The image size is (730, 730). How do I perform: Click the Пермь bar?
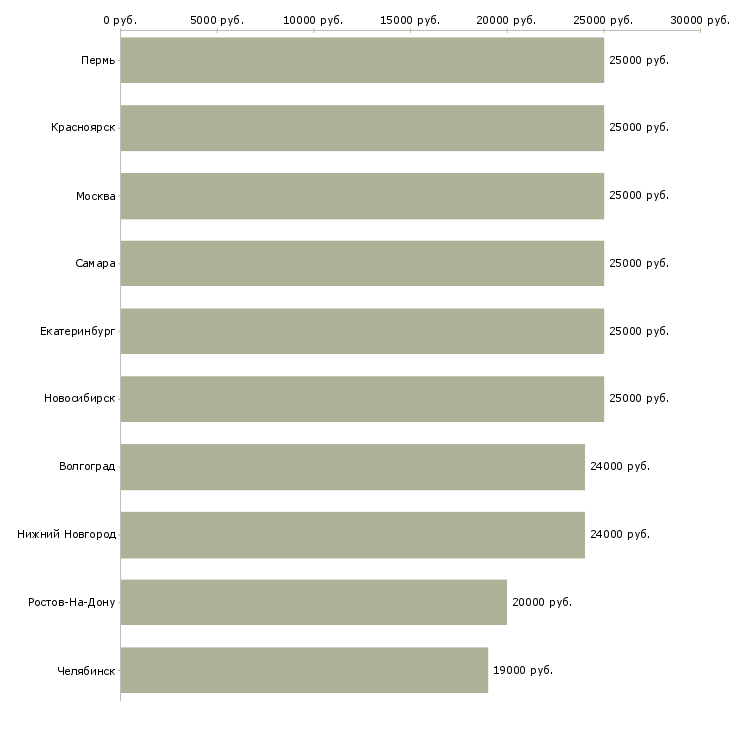pyautogui.click(x=362, y=60)
